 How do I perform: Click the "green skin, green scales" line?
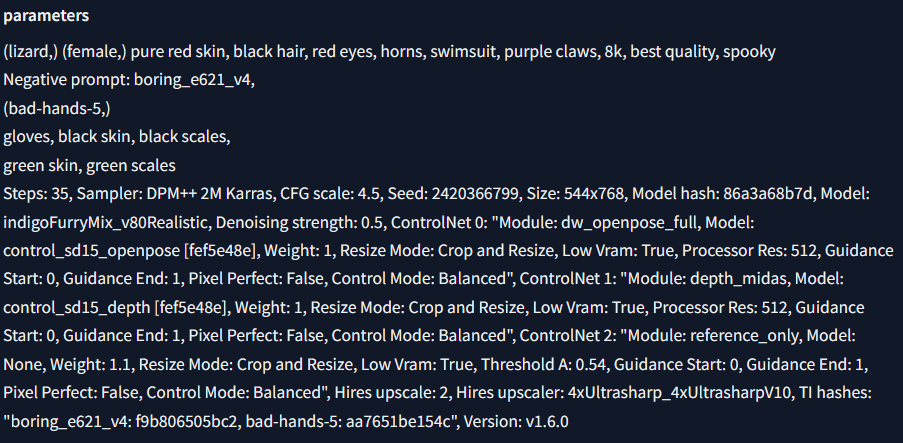tap(89, 166)
